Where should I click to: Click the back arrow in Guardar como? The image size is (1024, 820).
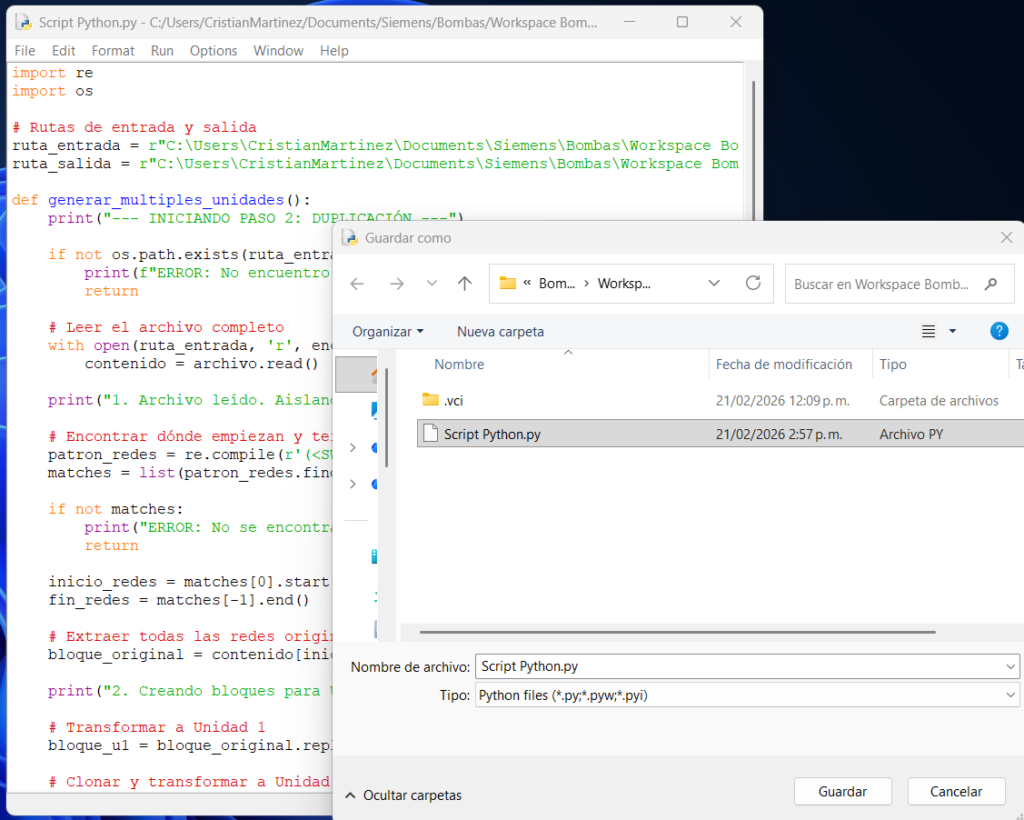coord(357,284)
